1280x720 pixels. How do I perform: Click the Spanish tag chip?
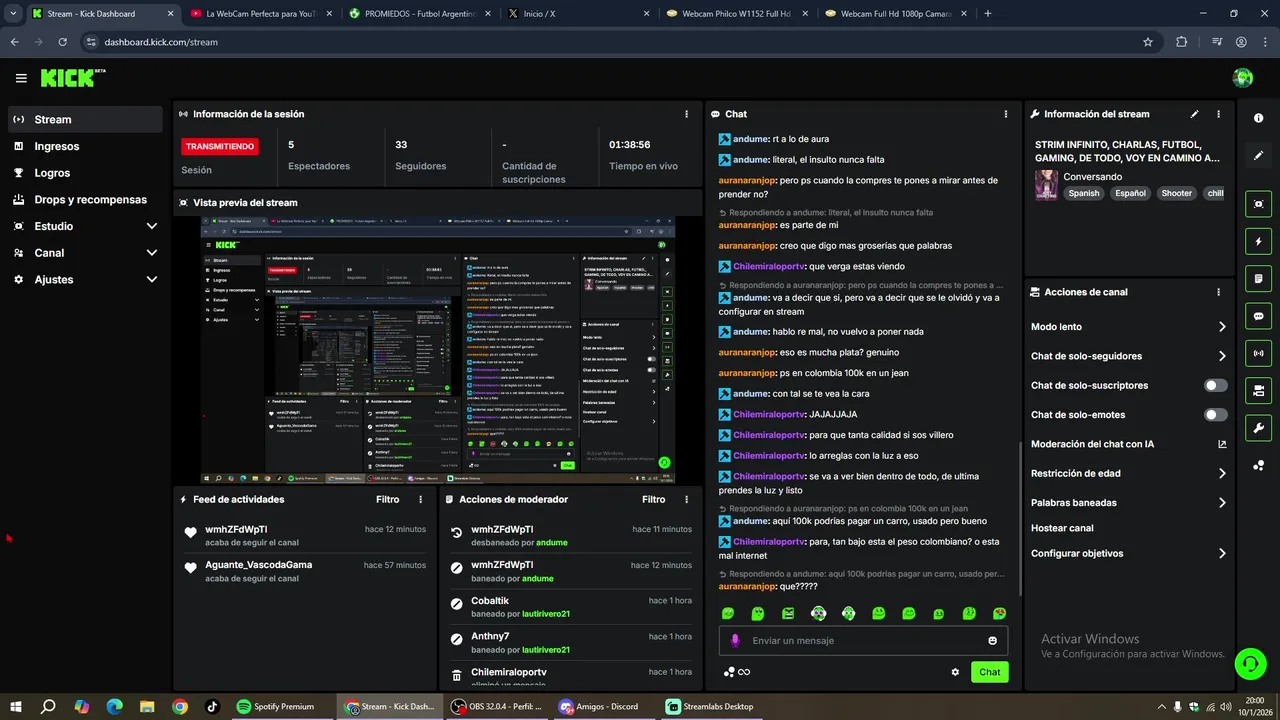tap(1083, 193)
